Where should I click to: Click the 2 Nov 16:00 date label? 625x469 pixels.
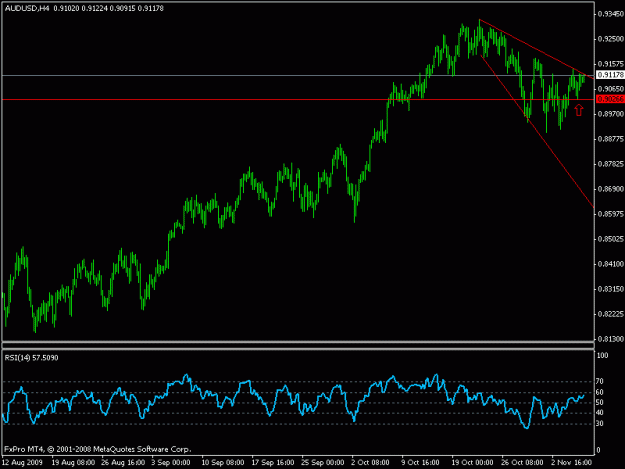tap(572, 463)
